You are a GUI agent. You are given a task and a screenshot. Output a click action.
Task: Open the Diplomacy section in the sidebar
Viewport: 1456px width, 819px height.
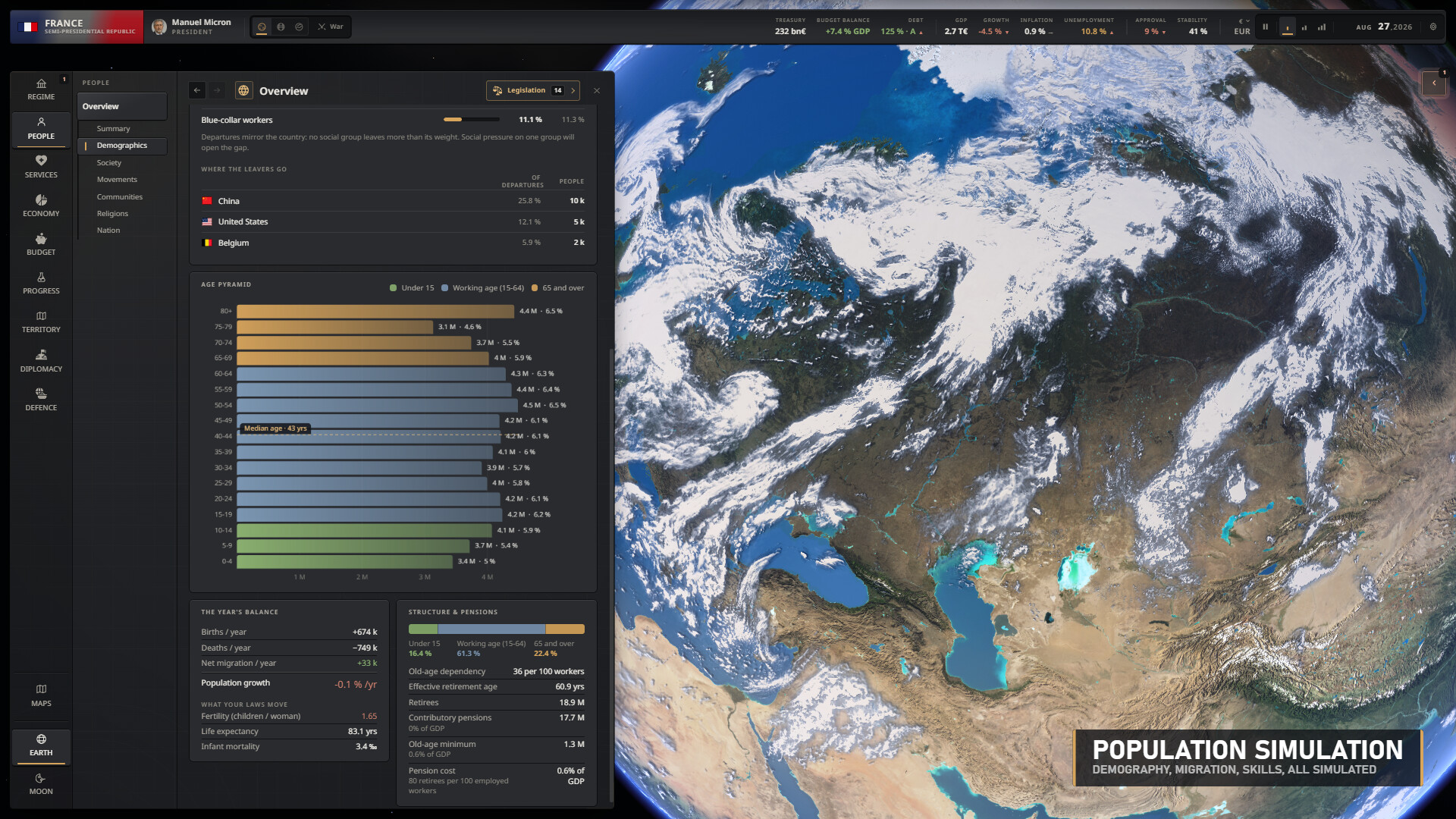(41, 361)
